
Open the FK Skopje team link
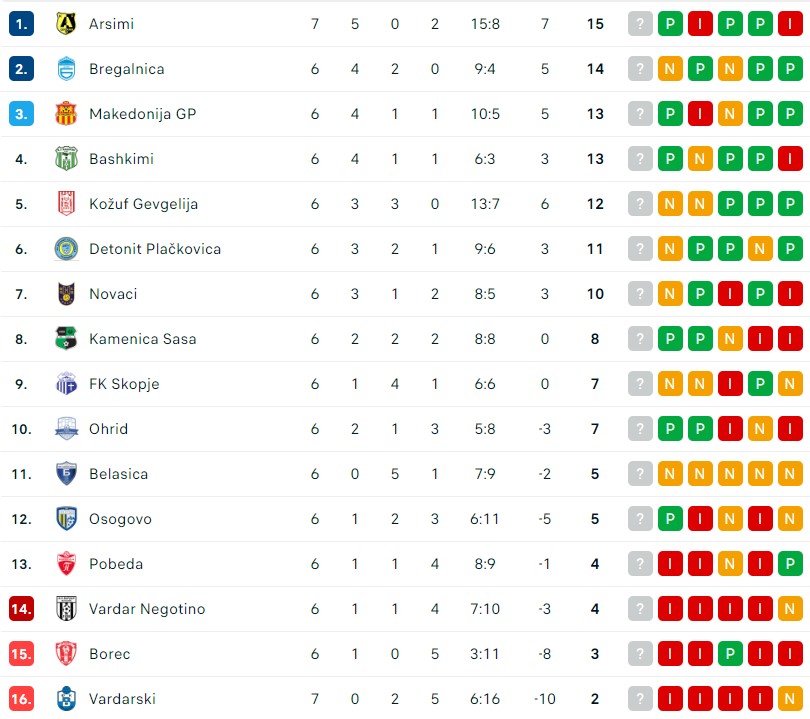tap(124, 384)
